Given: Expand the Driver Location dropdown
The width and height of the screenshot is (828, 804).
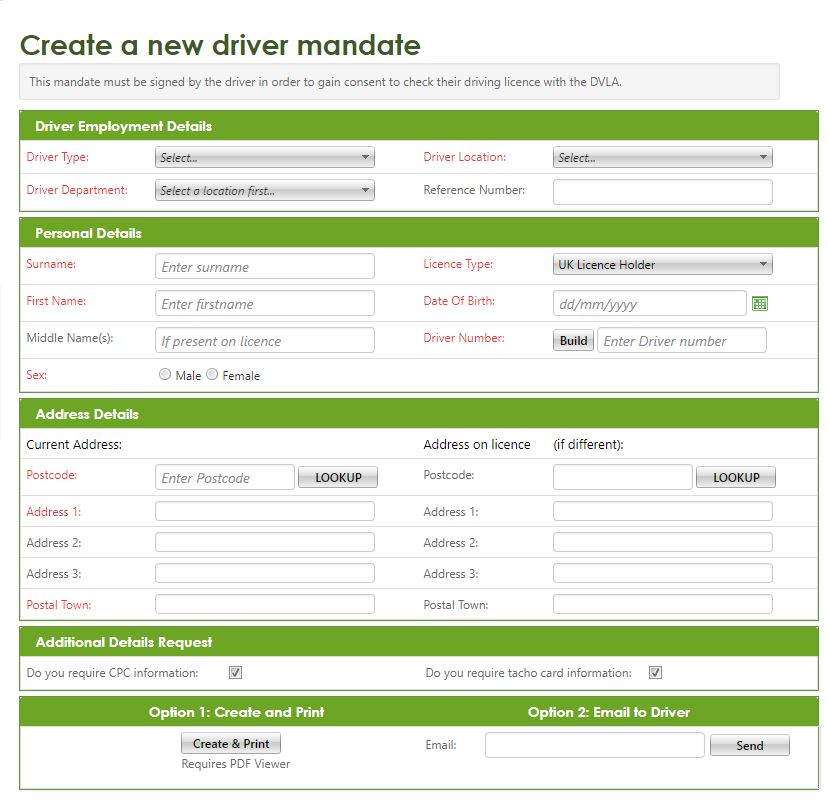Looking at the screenshot, I should (x=662, y=158).
